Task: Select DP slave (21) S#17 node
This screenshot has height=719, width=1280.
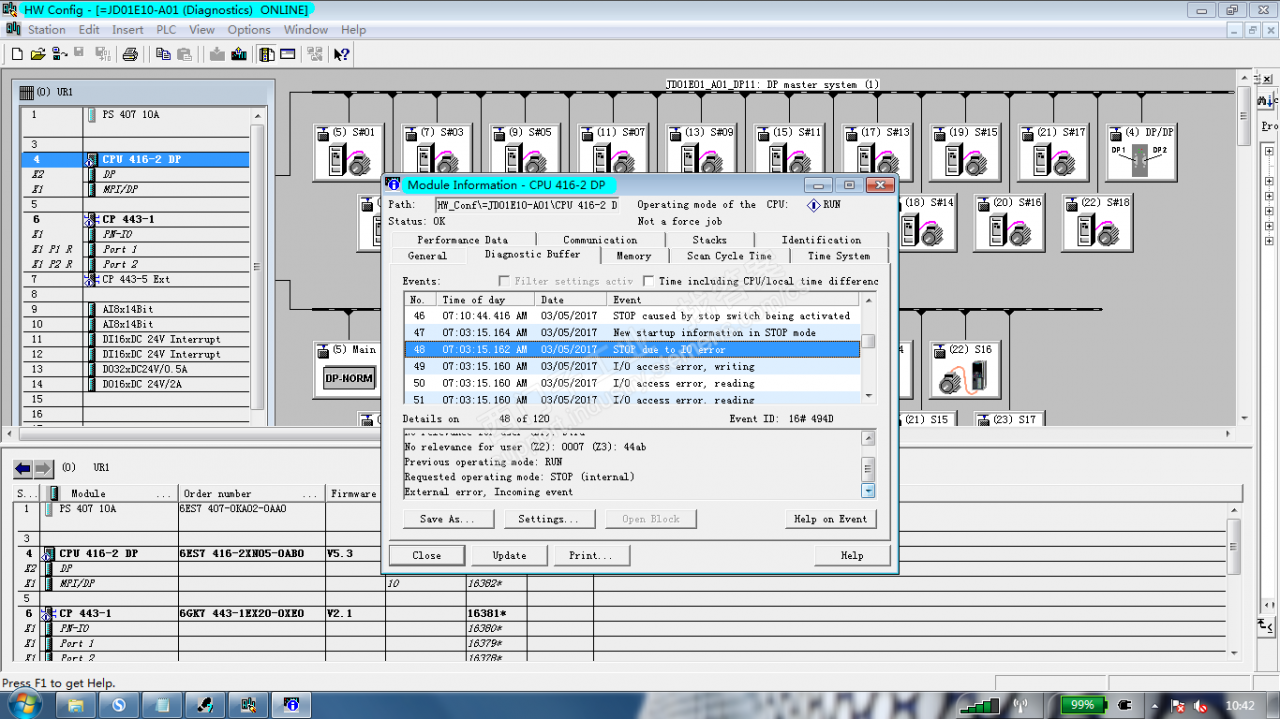Action: pyautogui.click(x=1054, y=152)
